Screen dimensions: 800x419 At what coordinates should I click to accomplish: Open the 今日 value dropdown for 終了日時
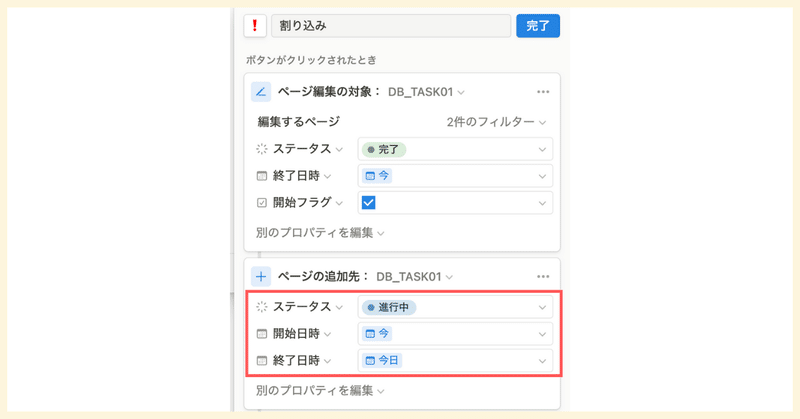455,360
